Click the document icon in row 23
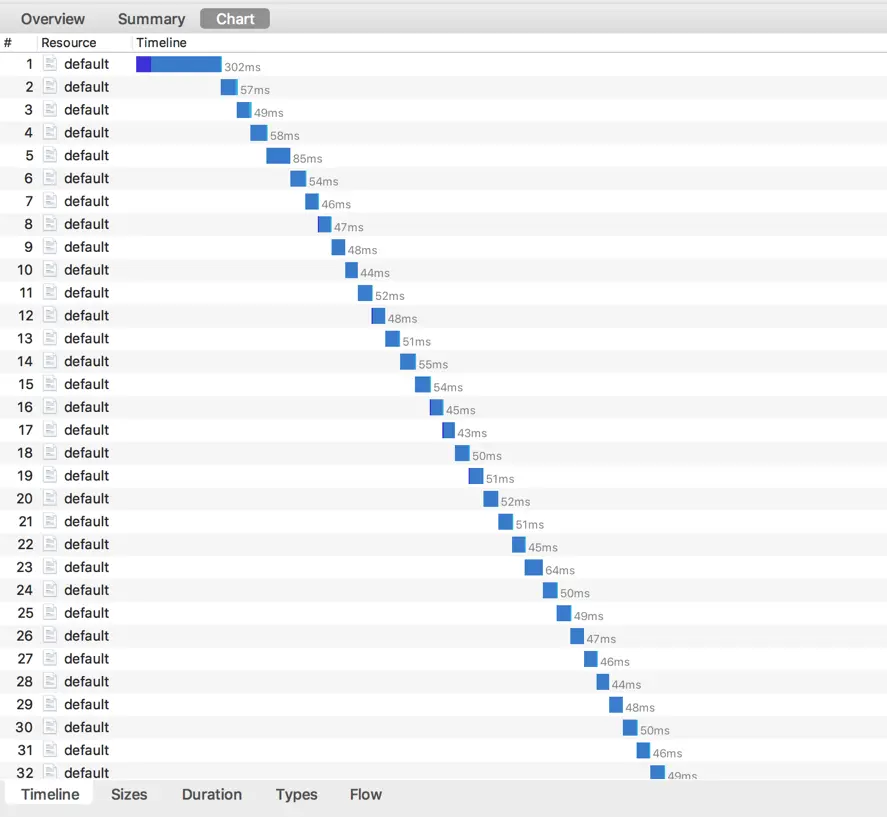 pos(50,566)
